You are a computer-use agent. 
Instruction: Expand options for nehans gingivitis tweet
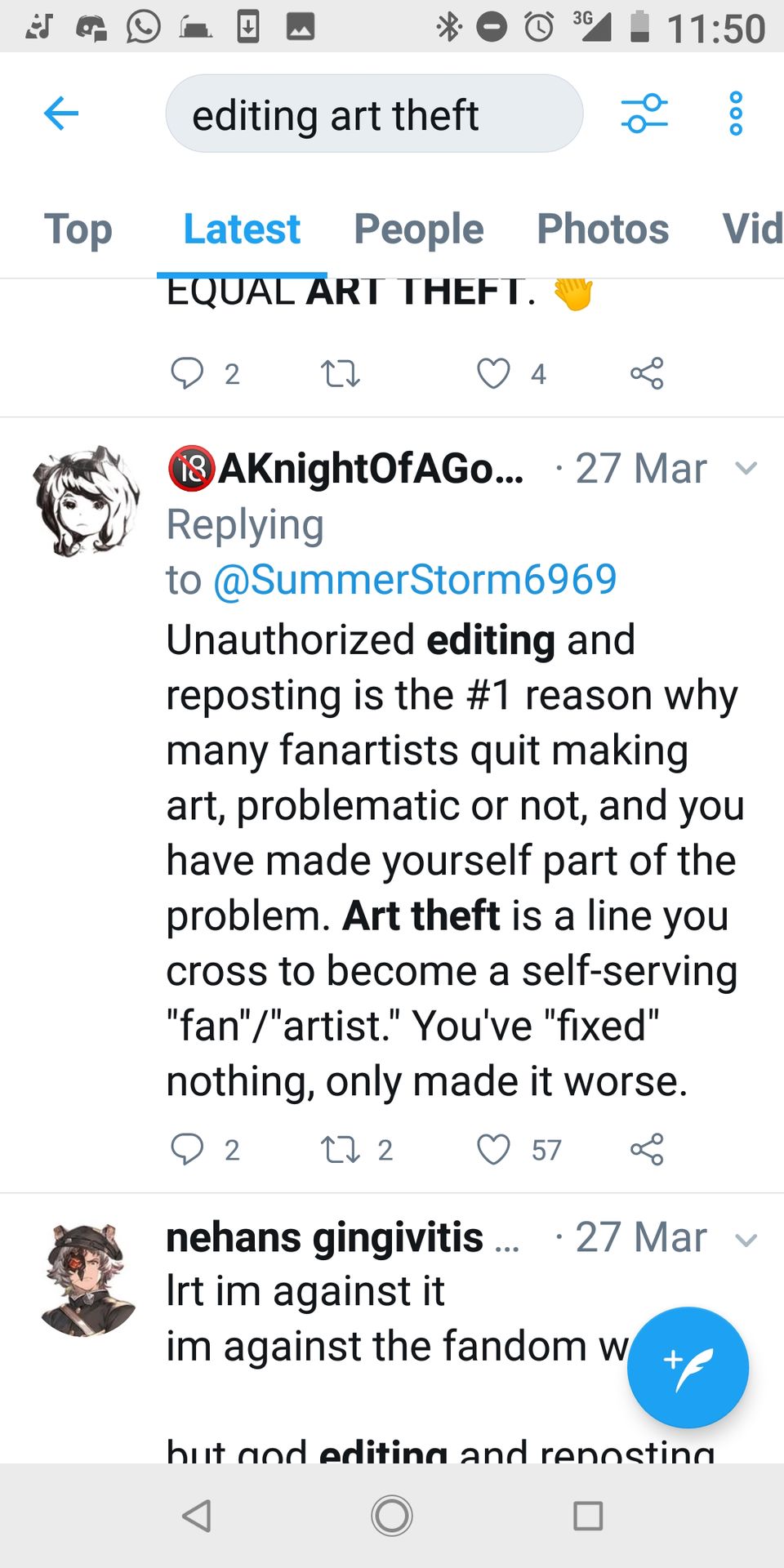(746, 1240)
